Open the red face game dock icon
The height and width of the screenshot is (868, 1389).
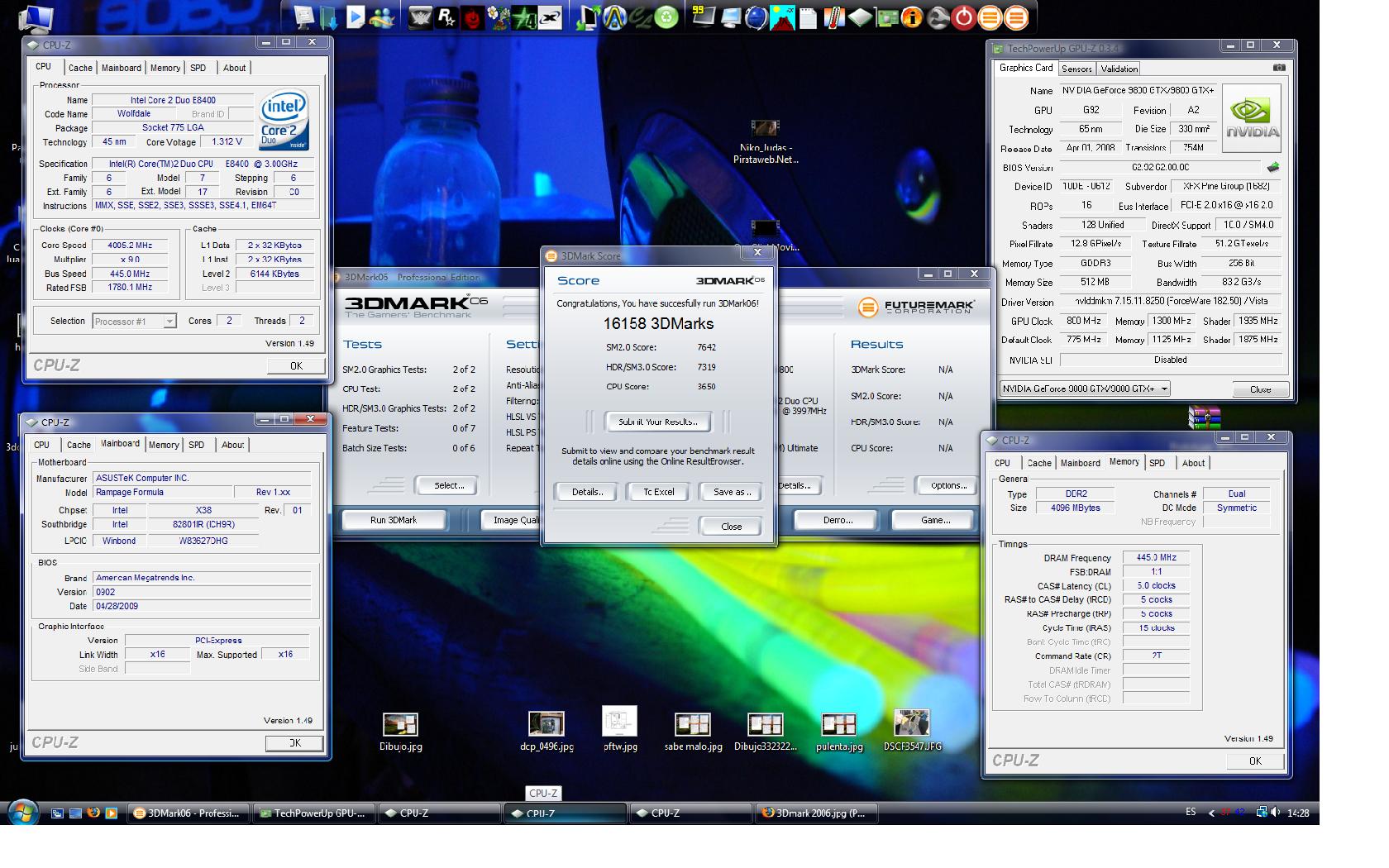pos(472,17)
